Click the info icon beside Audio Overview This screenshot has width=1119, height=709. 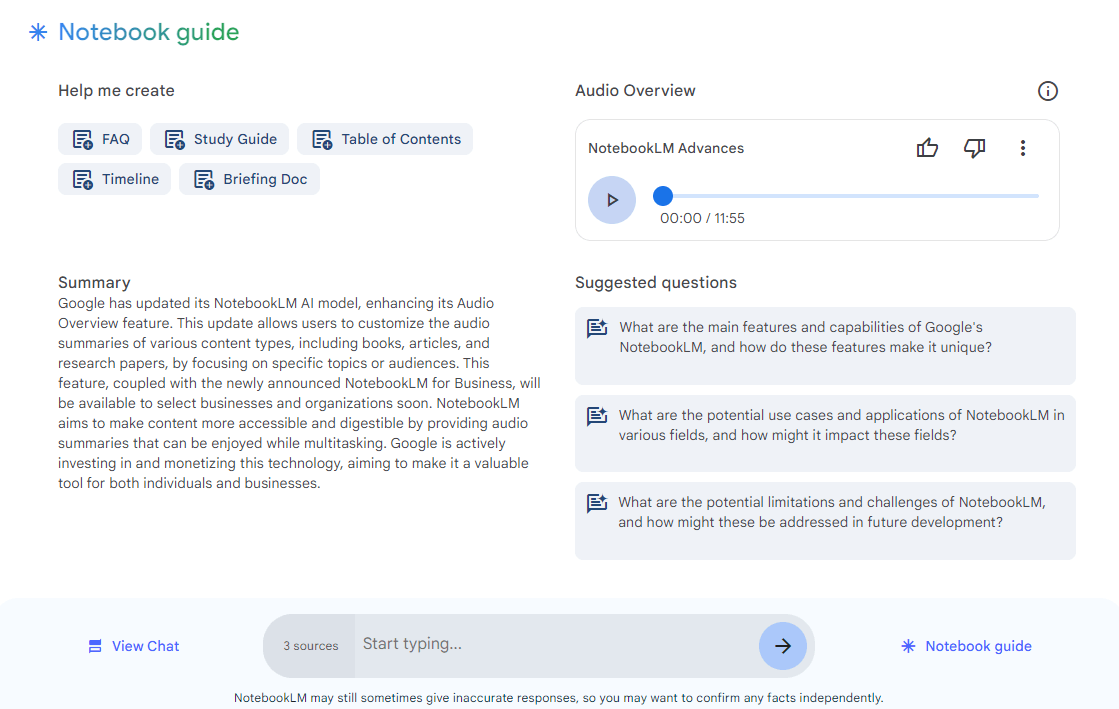point(1048,91)
